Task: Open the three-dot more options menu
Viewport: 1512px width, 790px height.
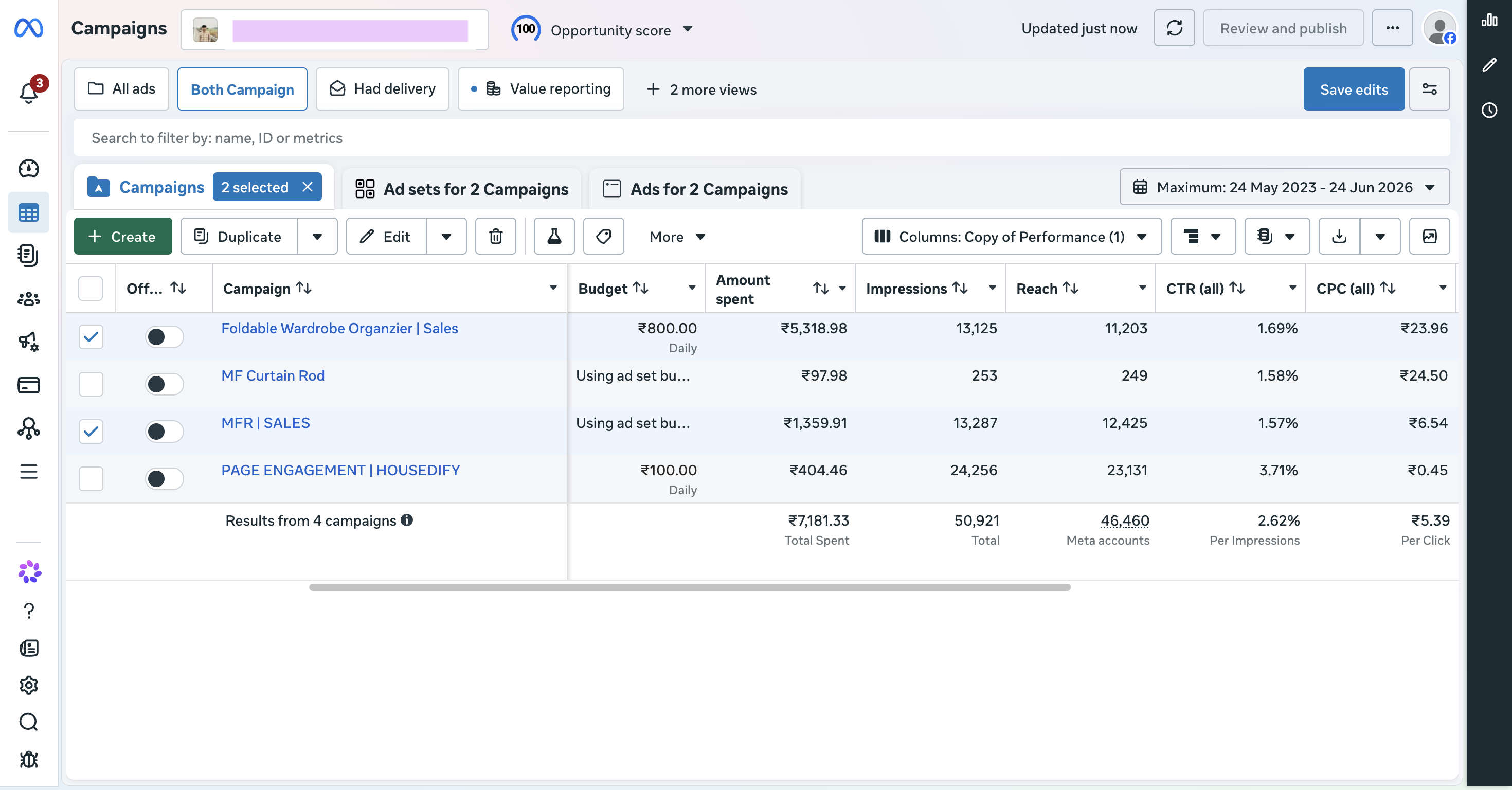Action: tap(1392, 28)
